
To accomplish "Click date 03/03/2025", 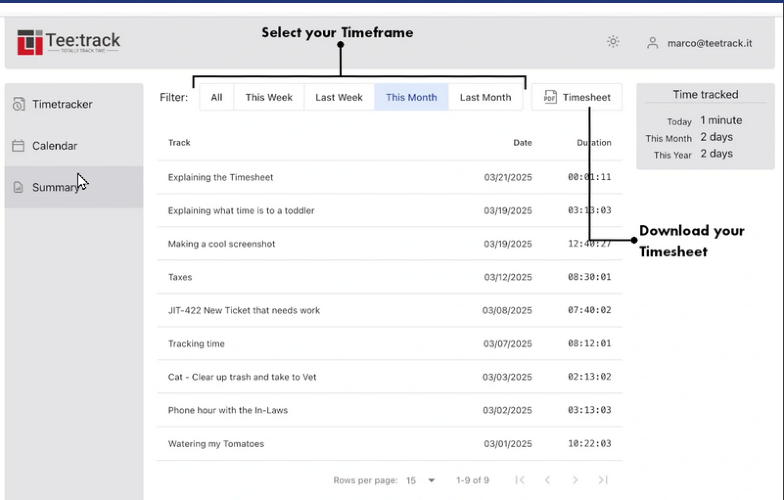I will coord(507,377).
